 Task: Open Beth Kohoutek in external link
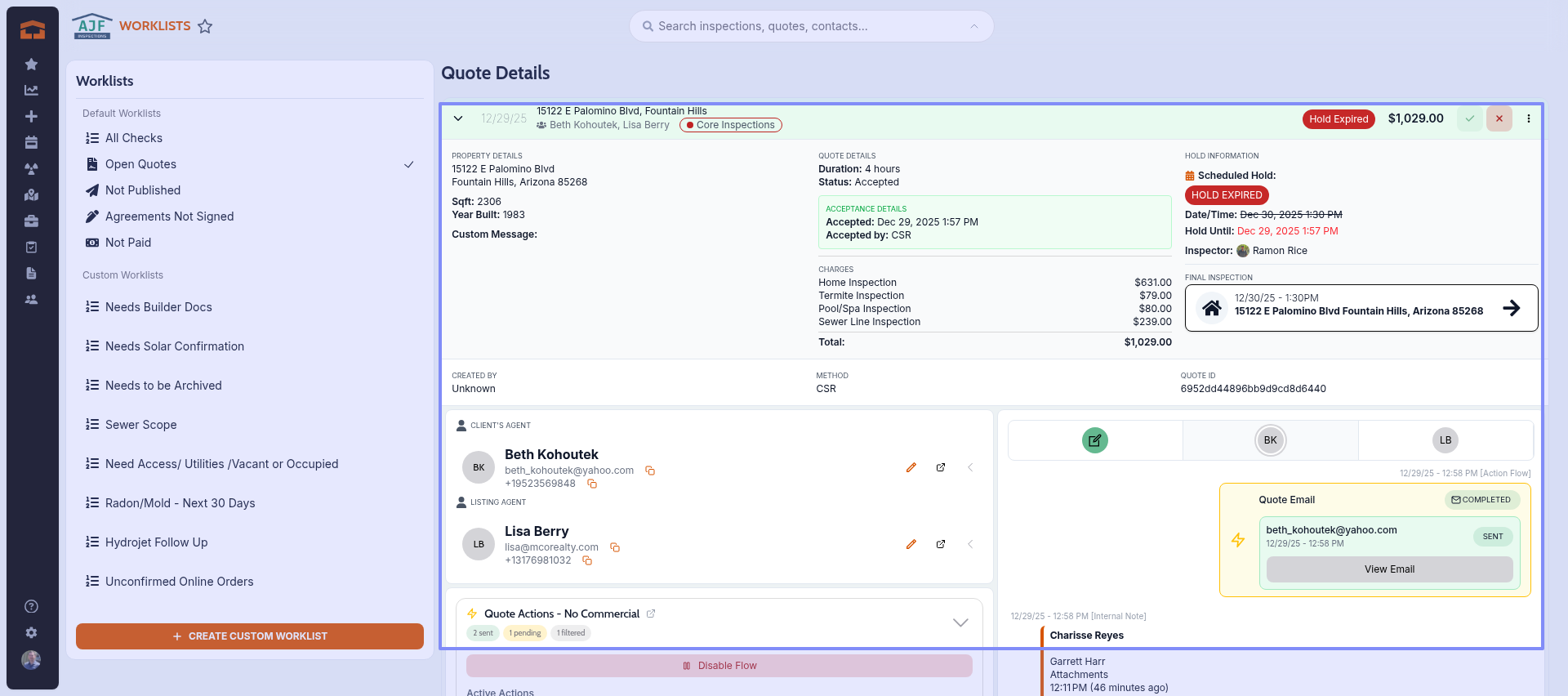tap(941, 467)
